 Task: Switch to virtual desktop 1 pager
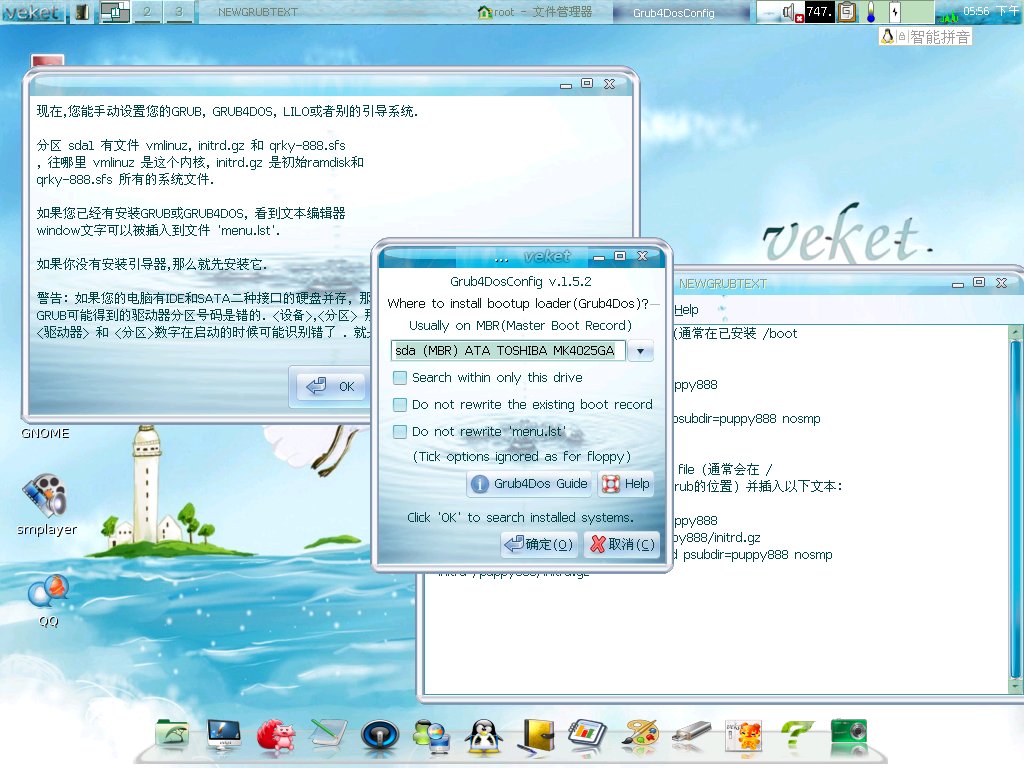click(115, 12)
